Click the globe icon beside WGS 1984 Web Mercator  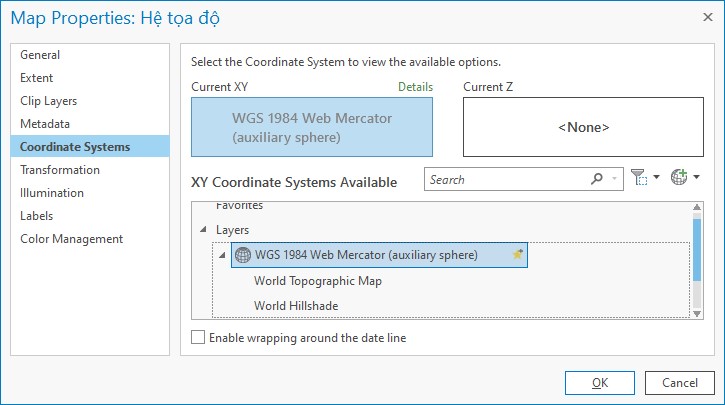pos(243,255)
